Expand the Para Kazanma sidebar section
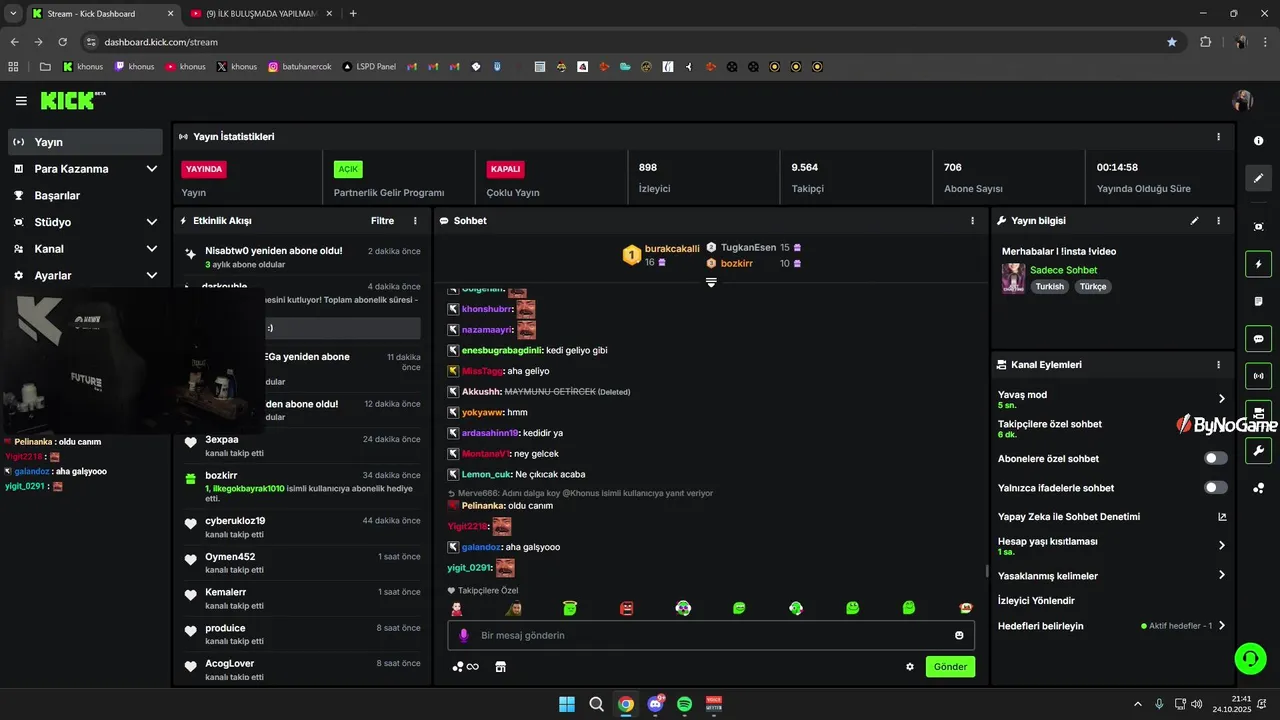Viewport: 1280px width, 720px height. [85, 169]
